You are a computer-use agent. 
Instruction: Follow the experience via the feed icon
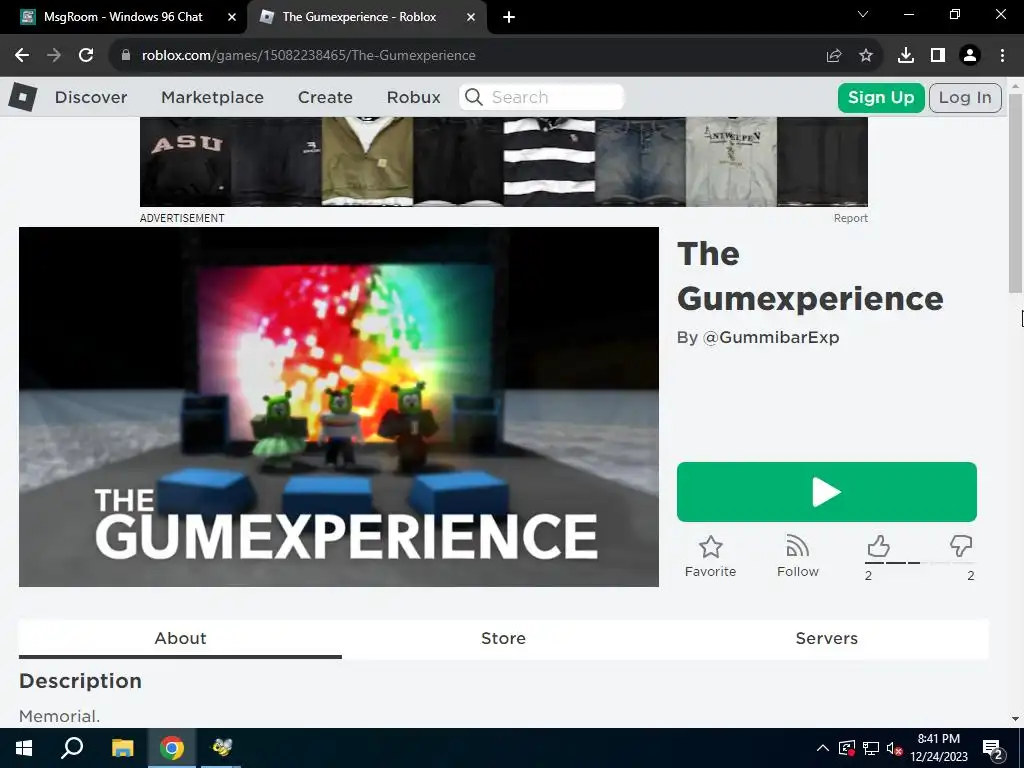[x=797, y=557]
